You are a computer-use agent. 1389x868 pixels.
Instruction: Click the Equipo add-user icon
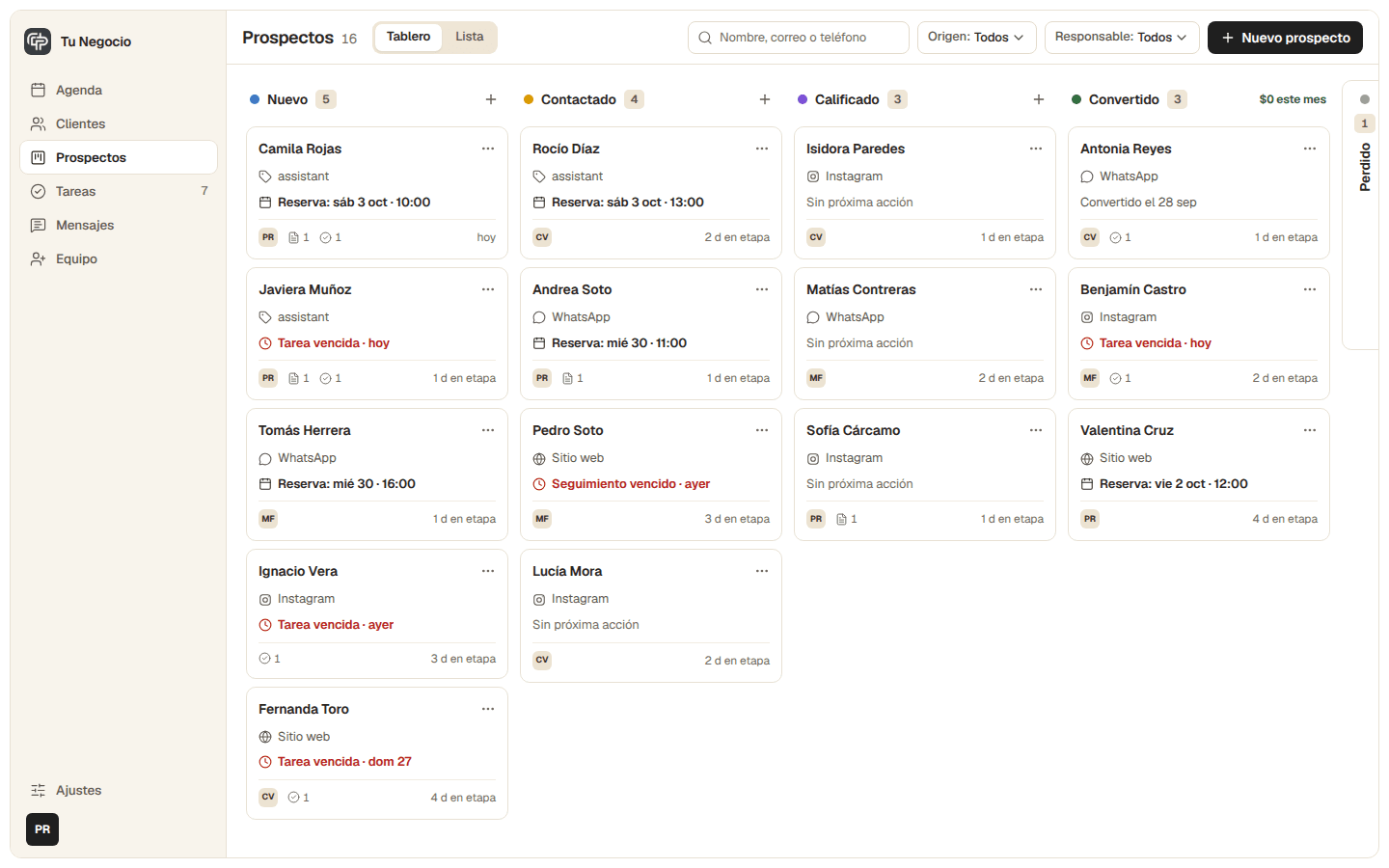coord(39,258)
